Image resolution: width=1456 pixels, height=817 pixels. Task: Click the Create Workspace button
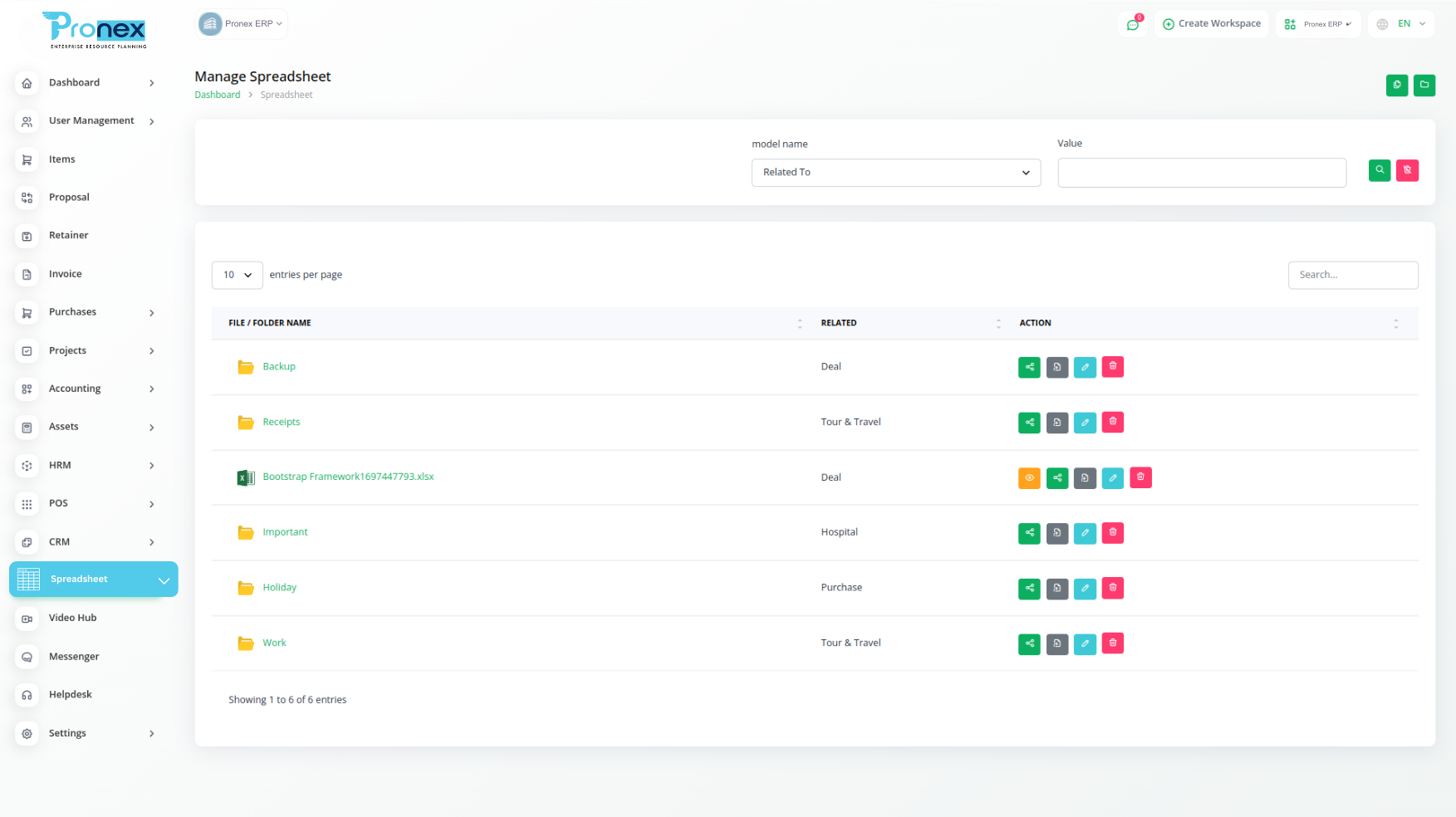pos(1212,24)
